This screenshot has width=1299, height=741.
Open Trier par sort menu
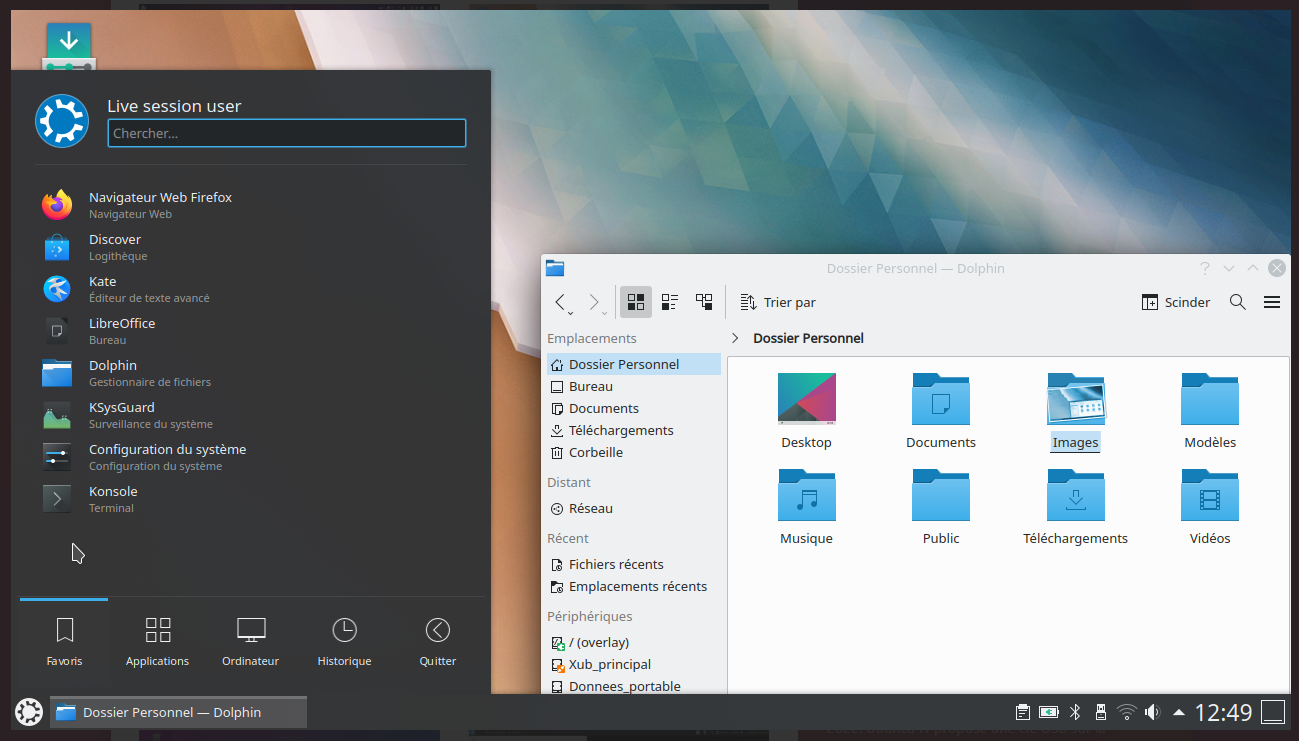coord(778,302)
